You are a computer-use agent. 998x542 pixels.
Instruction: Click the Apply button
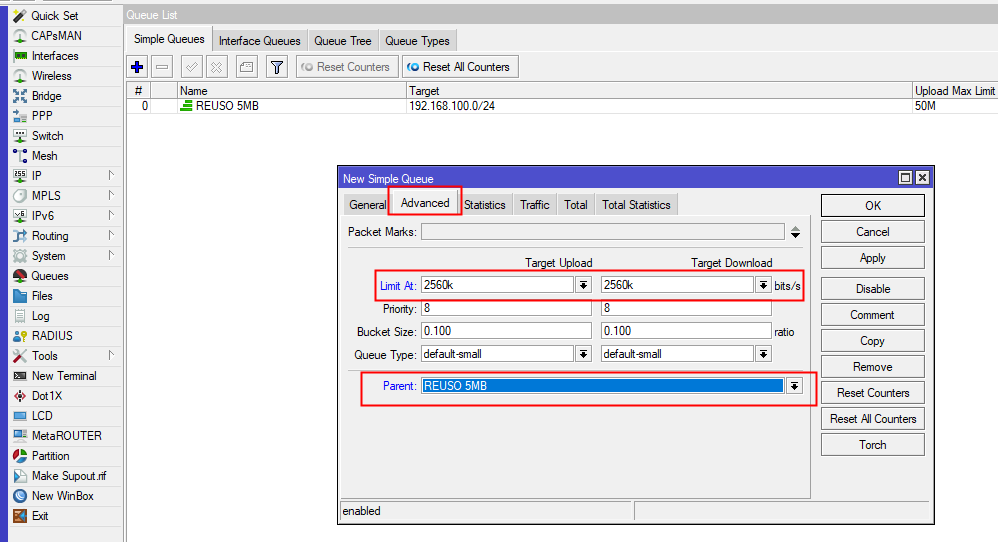(x=872, y=258)
